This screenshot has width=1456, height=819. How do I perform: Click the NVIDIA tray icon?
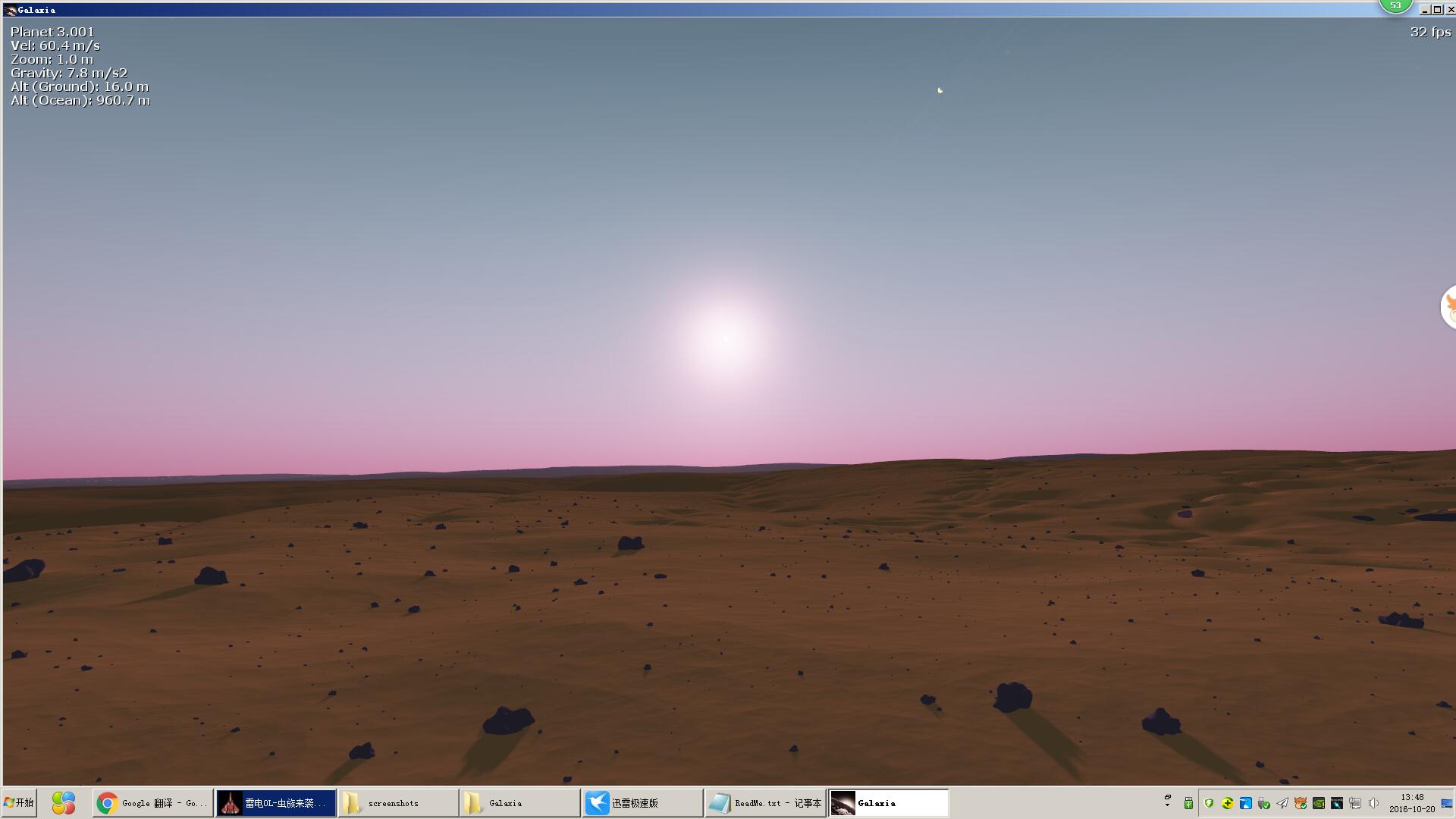tap(1319, 803)
